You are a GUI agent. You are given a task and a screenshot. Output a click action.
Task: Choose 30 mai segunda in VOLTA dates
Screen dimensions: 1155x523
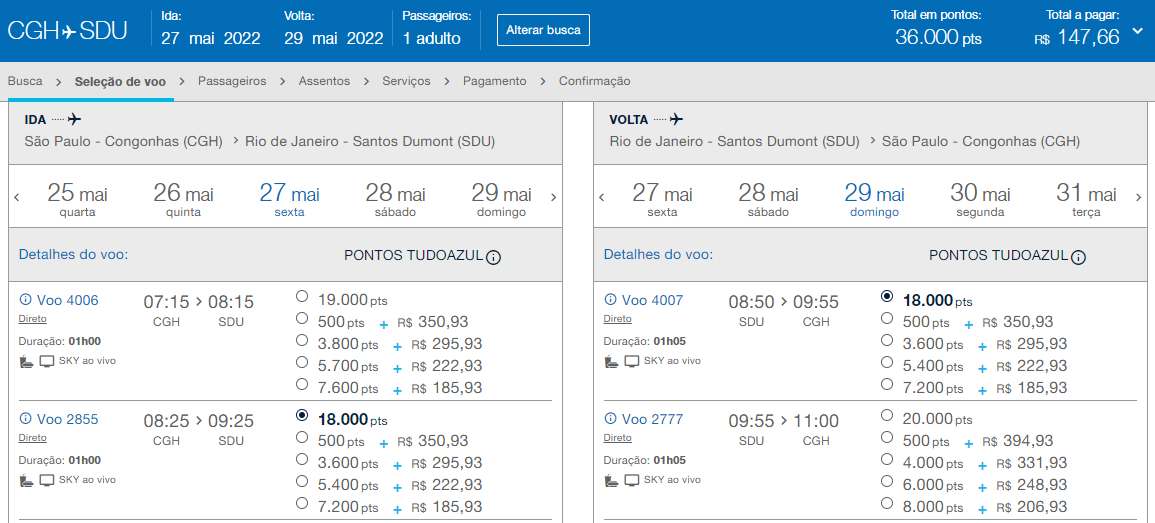tap(980, 200)
